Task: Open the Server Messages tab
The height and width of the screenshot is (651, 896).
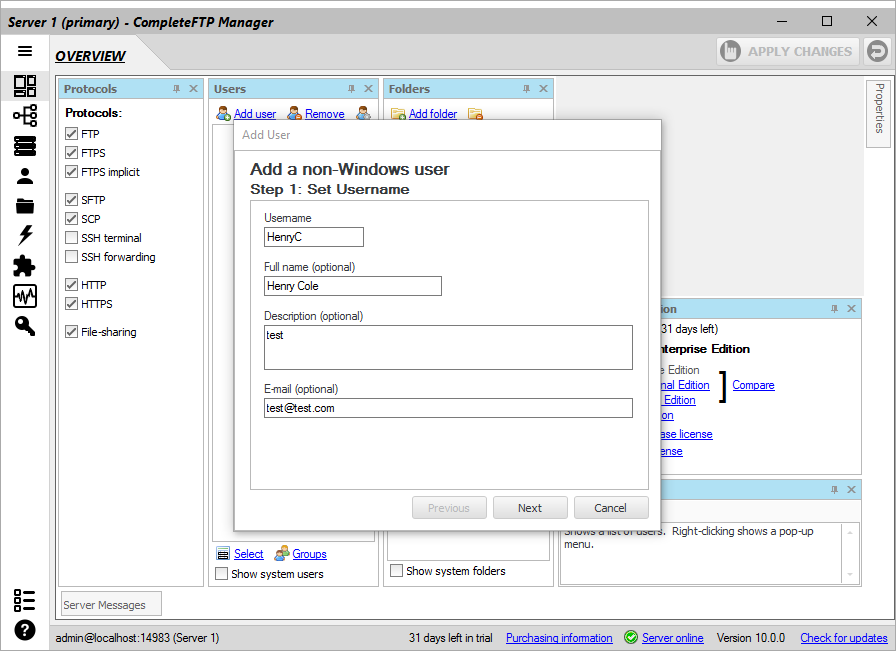Action: (111, 604)
